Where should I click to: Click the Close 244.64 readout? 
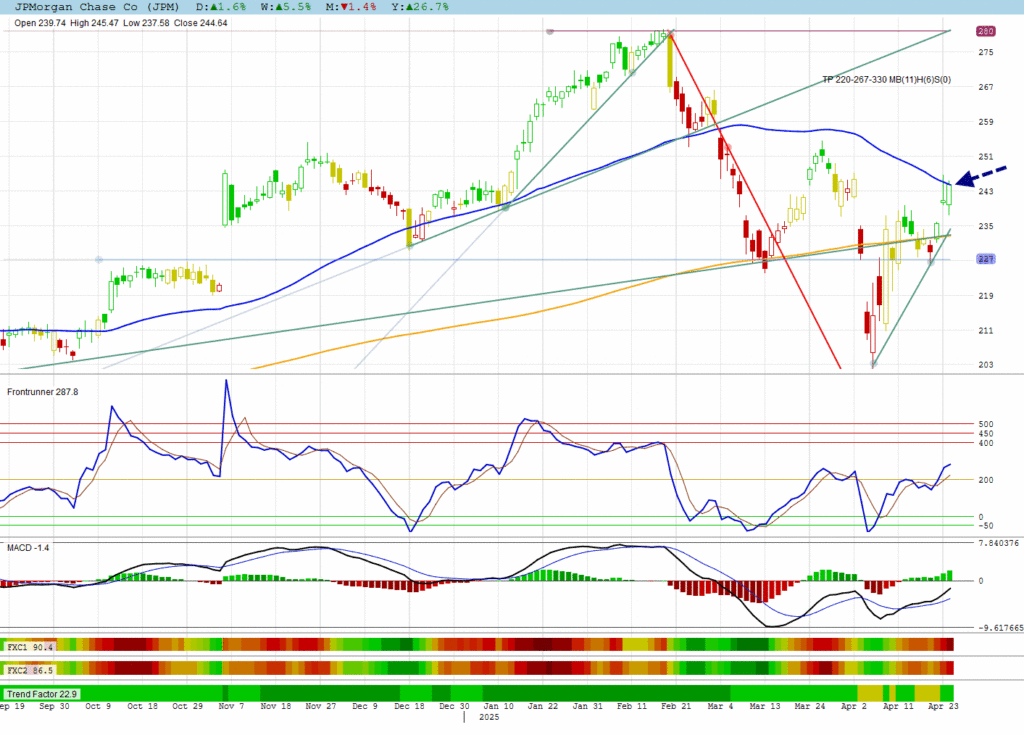pyautogui.click(x=200, y=23)
